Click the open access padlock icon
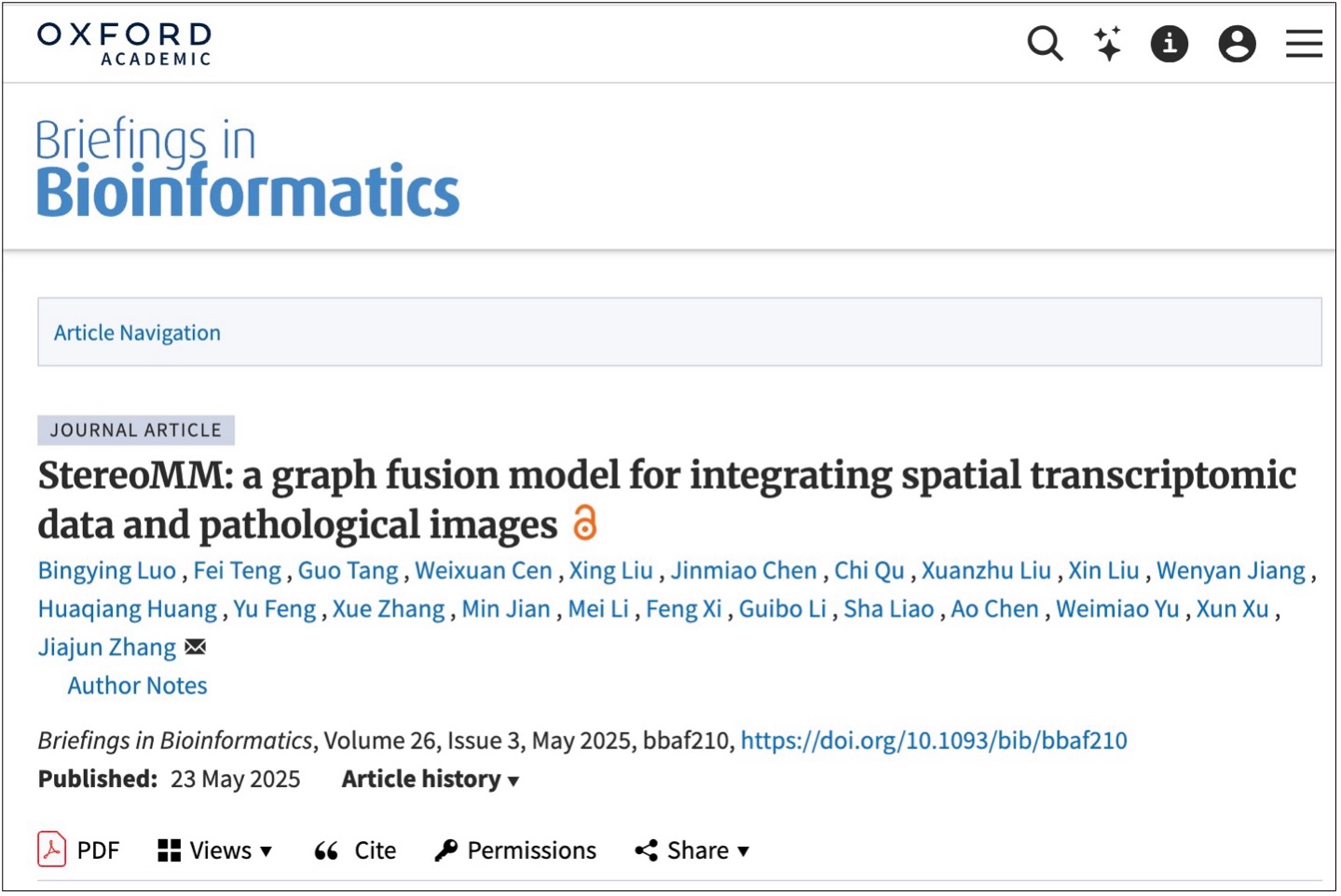Viewport: 1341px width, 896px height. (x=584, y=523)
